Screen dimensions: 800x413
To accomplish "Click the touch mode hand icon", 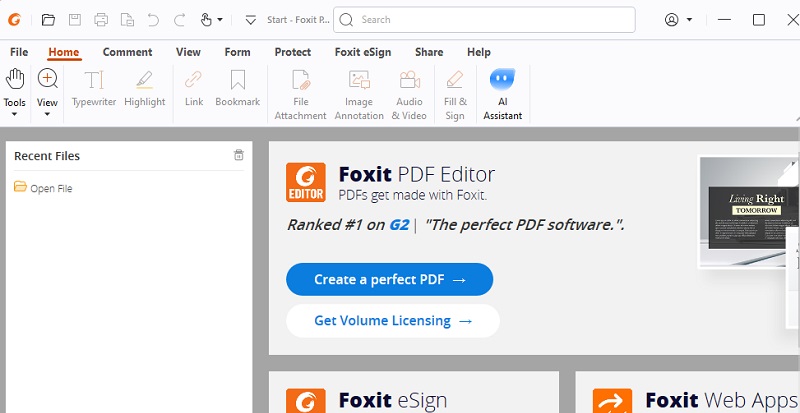I will (x=206, y=20).
